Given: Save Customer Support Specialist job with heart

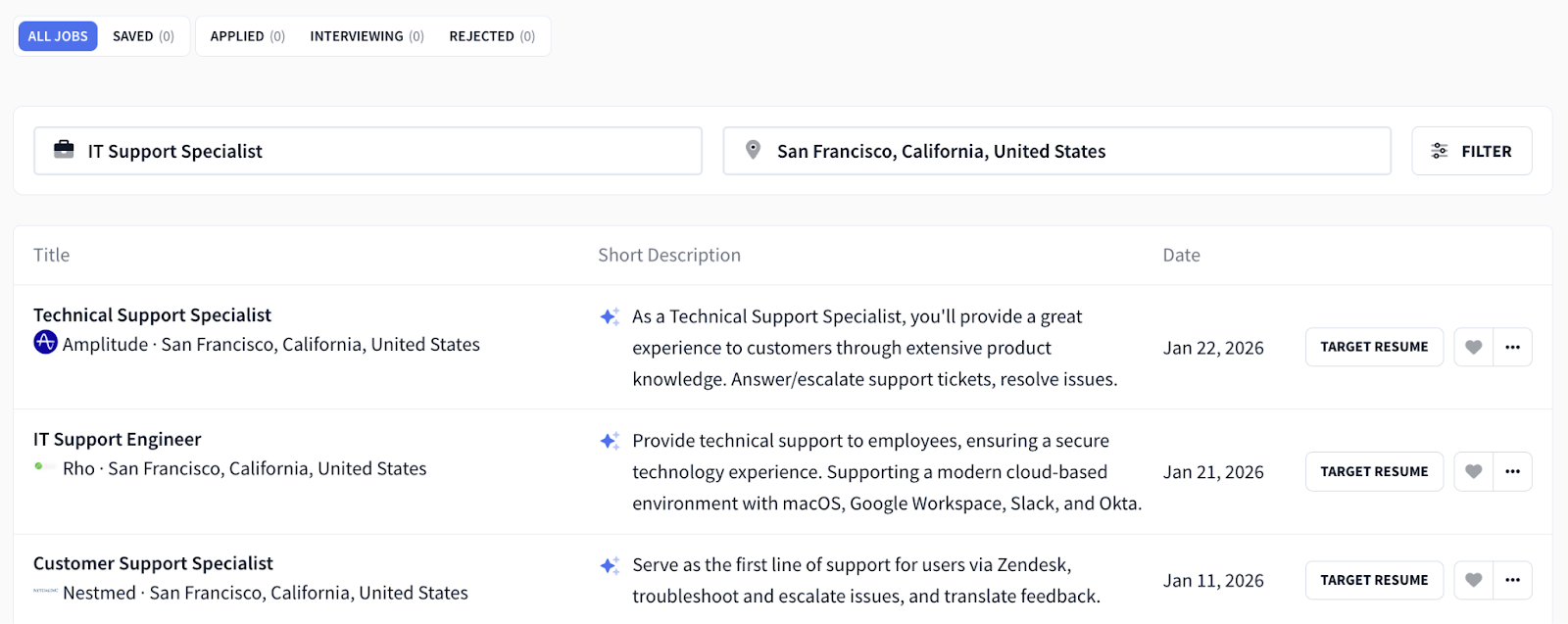Looking at the screenshot, I should point(1473,580).
